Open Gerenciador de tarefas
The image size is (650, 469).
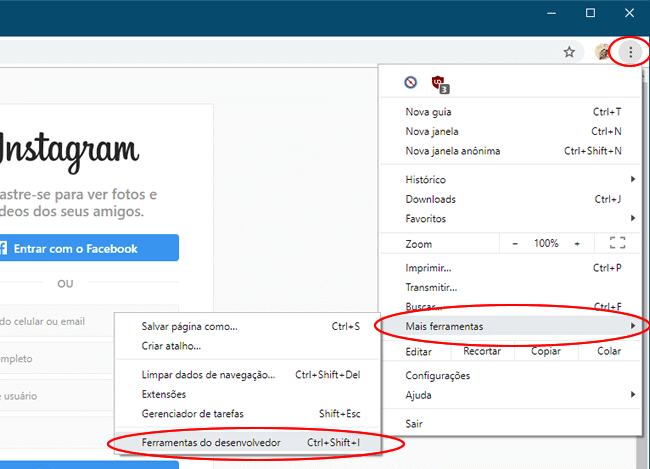pyautogui.click(x=247, y=414)
